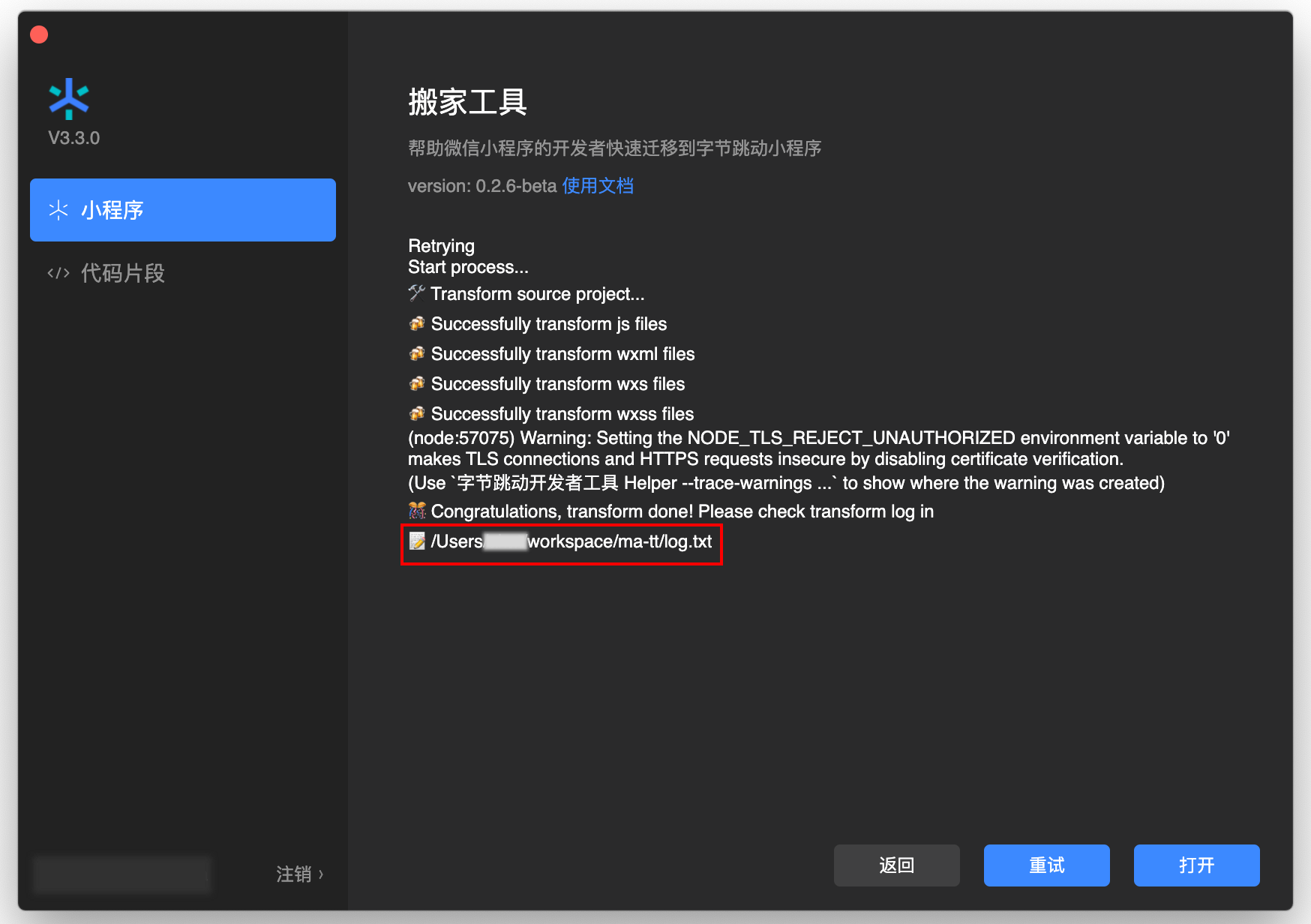Click the log.txt file path line
Viewport: 1311px width, 924px height.
(560, 541)
